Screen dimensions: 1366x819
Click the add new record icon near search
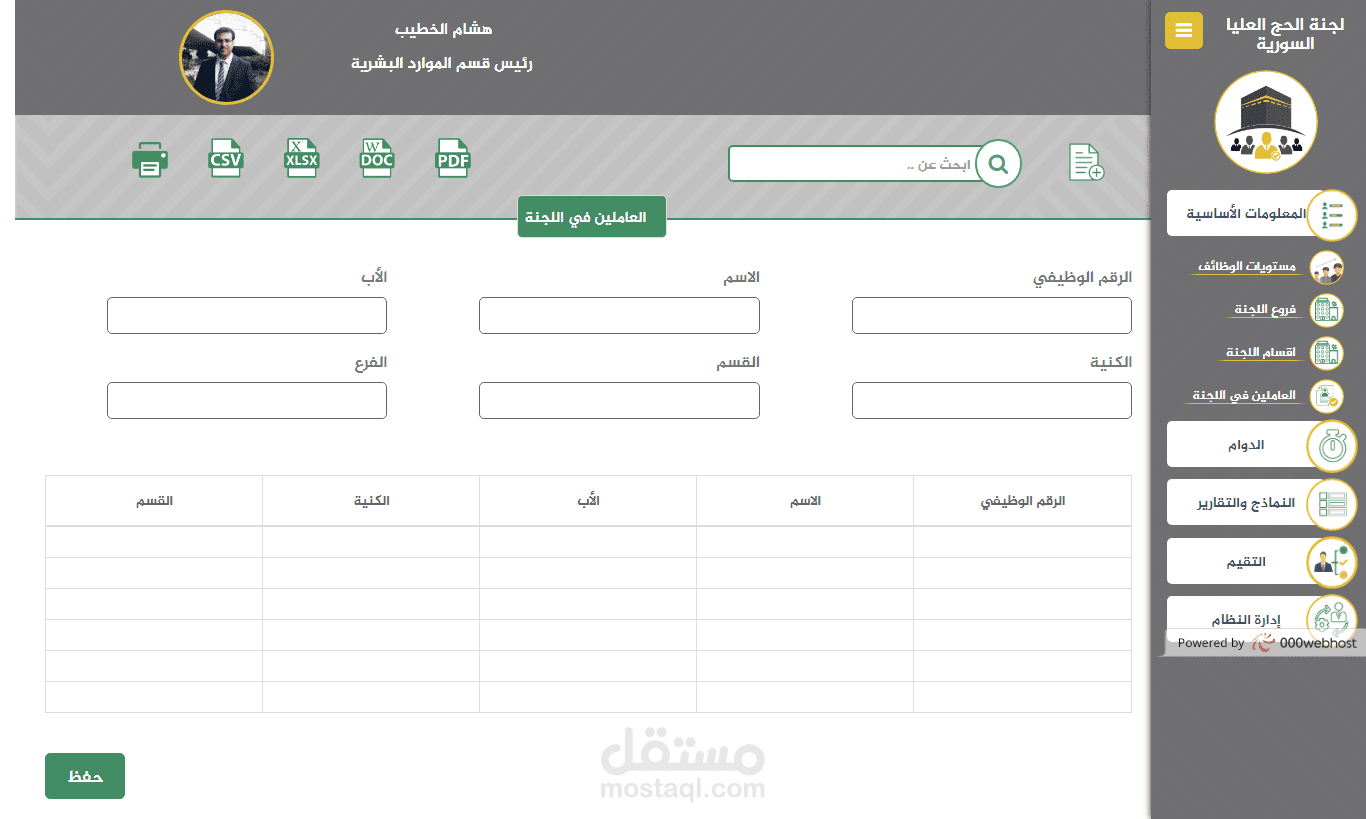[1086, 162]
